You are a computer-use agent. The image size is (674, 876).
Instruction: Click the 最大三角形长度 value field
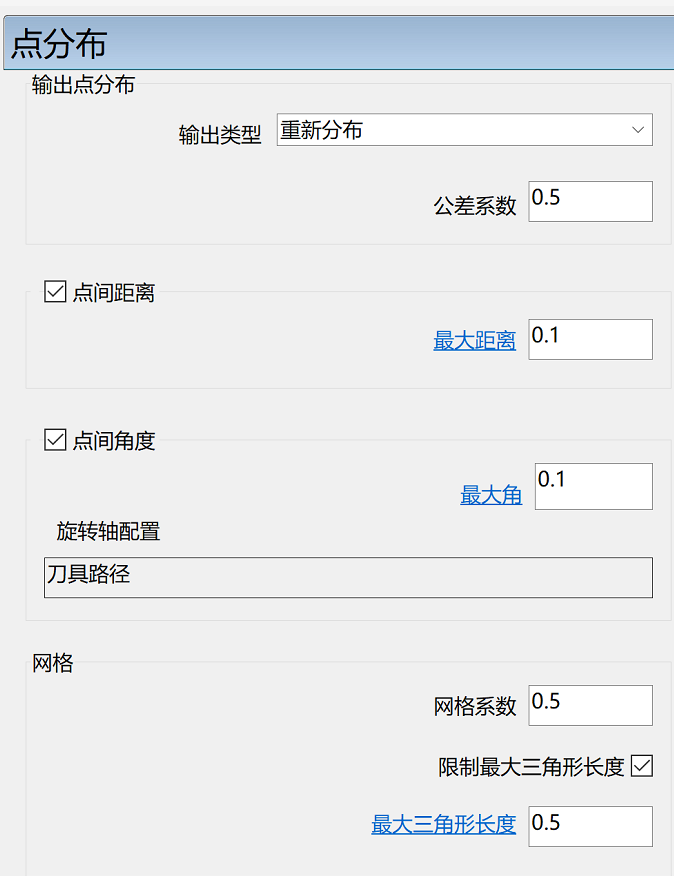coord(591,826)
